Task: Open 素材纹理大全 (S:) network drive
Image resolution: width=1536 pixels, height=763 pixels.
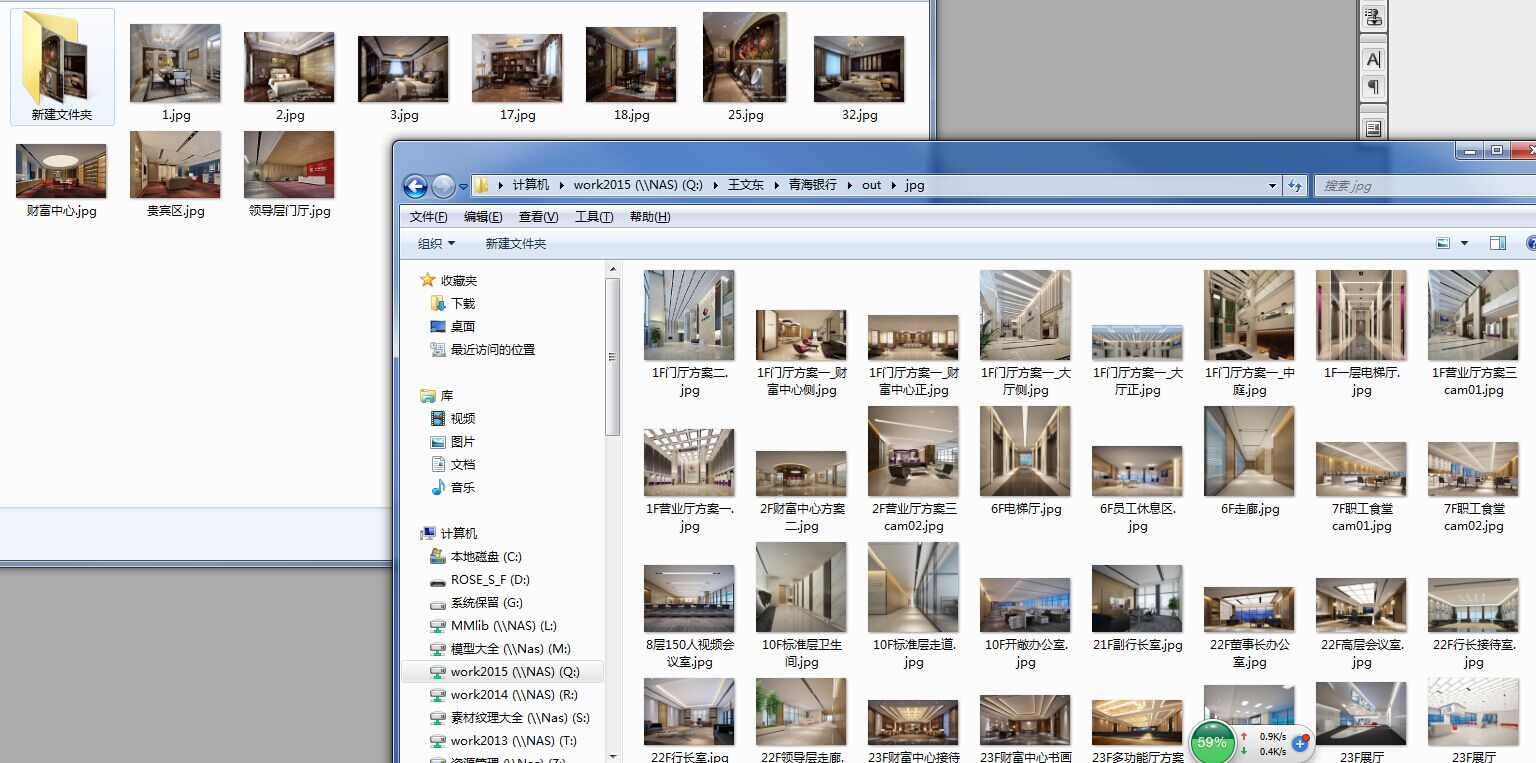Action: tap(509, 717)
